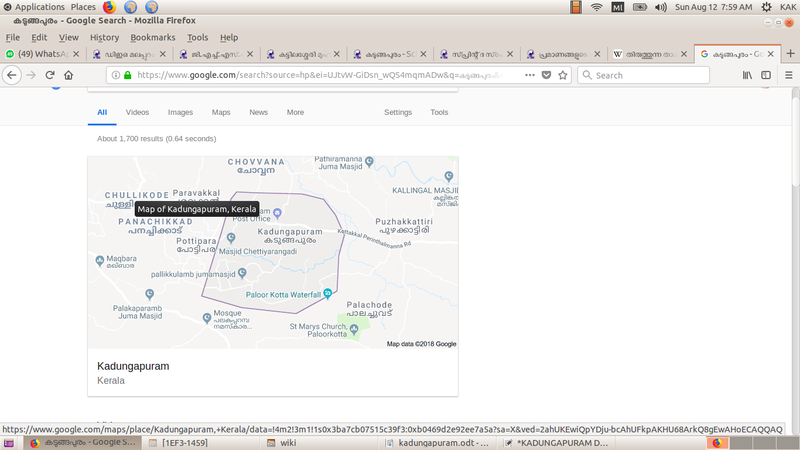Bookmark this page with the star icon

(x=563, y=75)
